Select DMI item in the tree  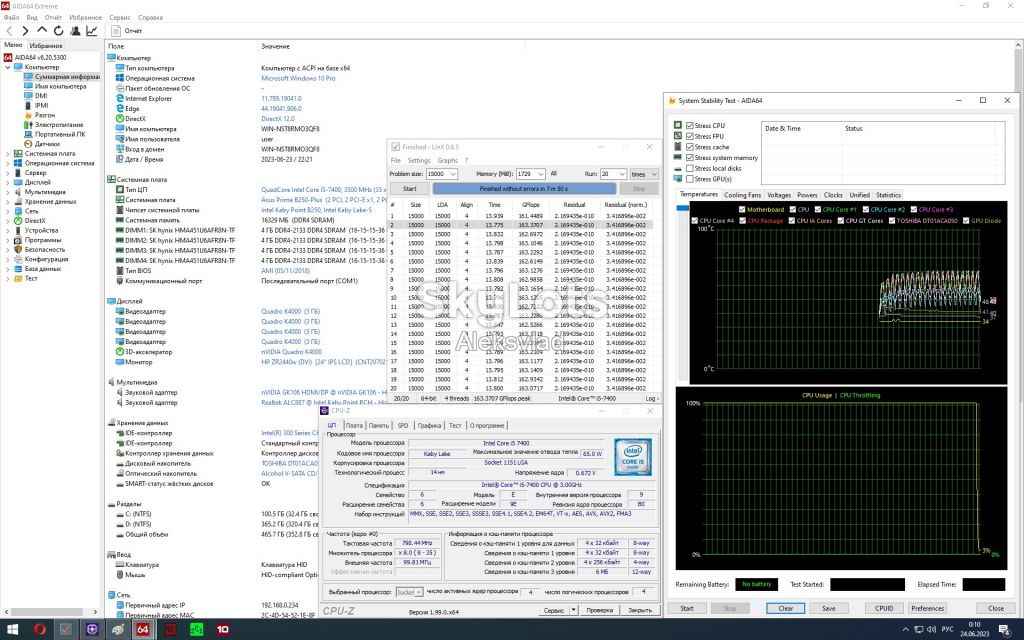tap(41, 95)
